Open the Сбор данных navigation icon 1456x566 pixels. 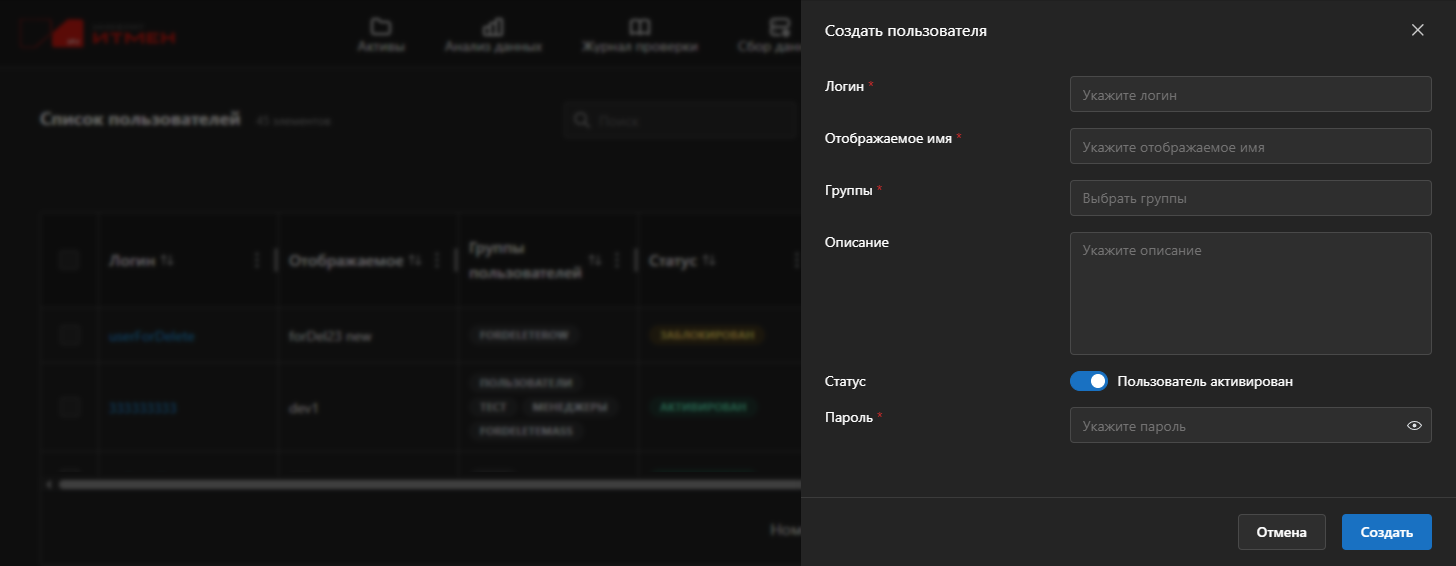(x=778, y=26)
